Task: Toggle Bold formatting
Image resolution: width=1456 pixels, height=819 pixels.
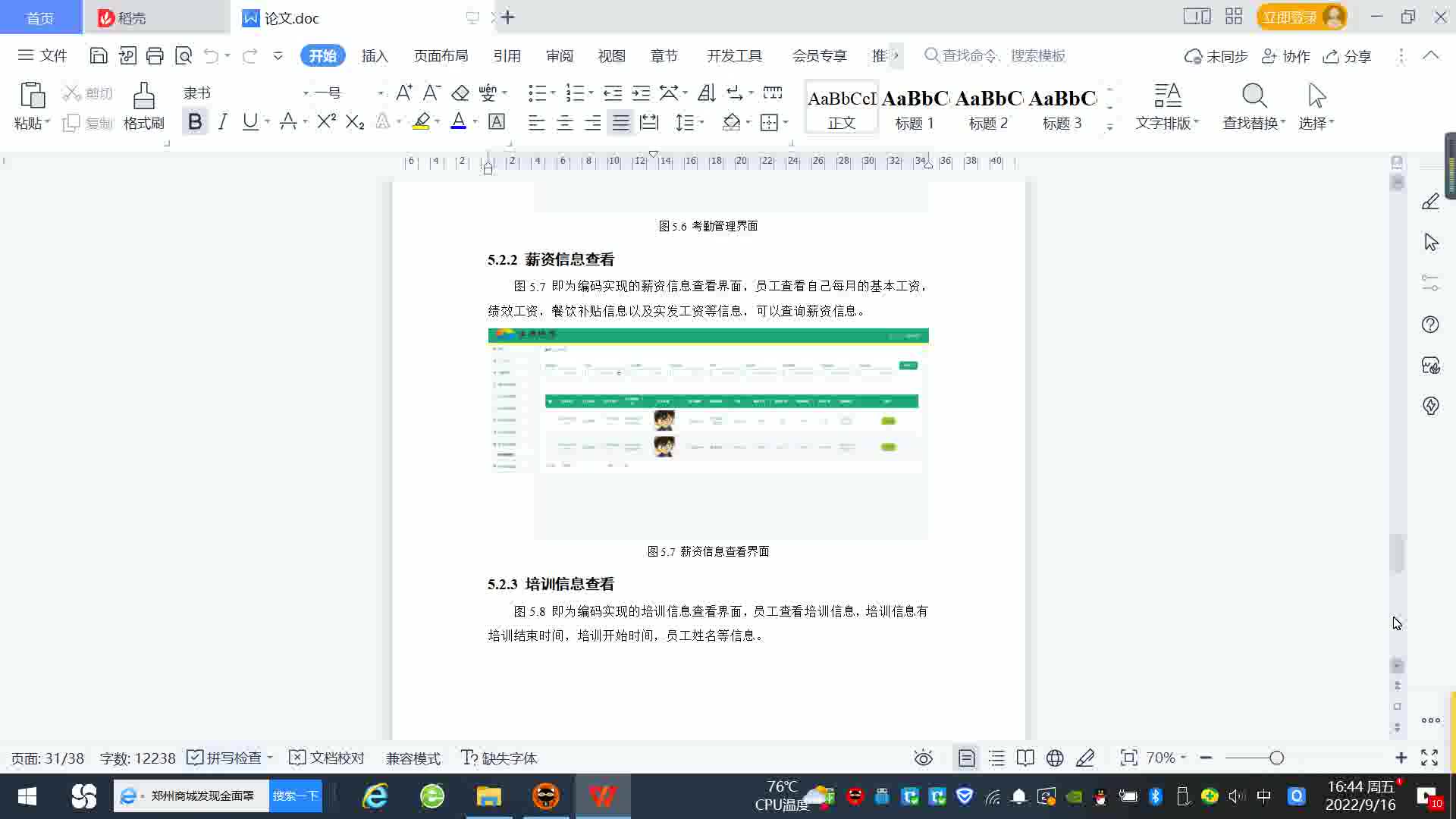Action: (x=195, y=121)
